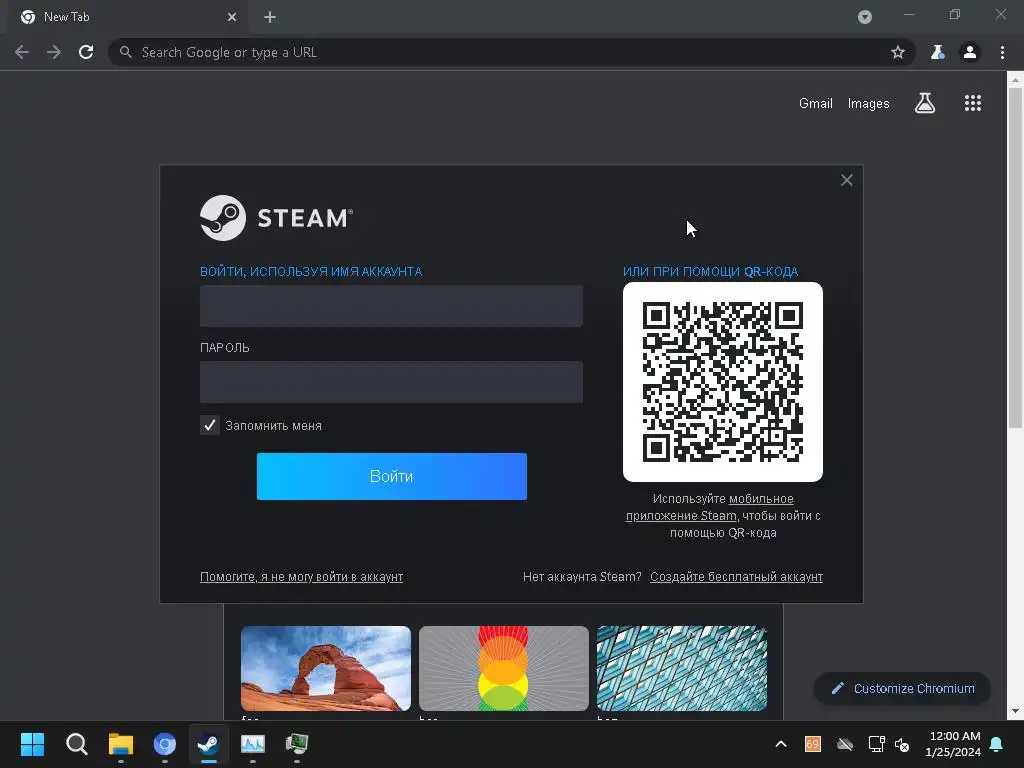Open the Chromium three-dot menu
The width and height of the screenshot is (1024, 768).
coord(1002,52)
